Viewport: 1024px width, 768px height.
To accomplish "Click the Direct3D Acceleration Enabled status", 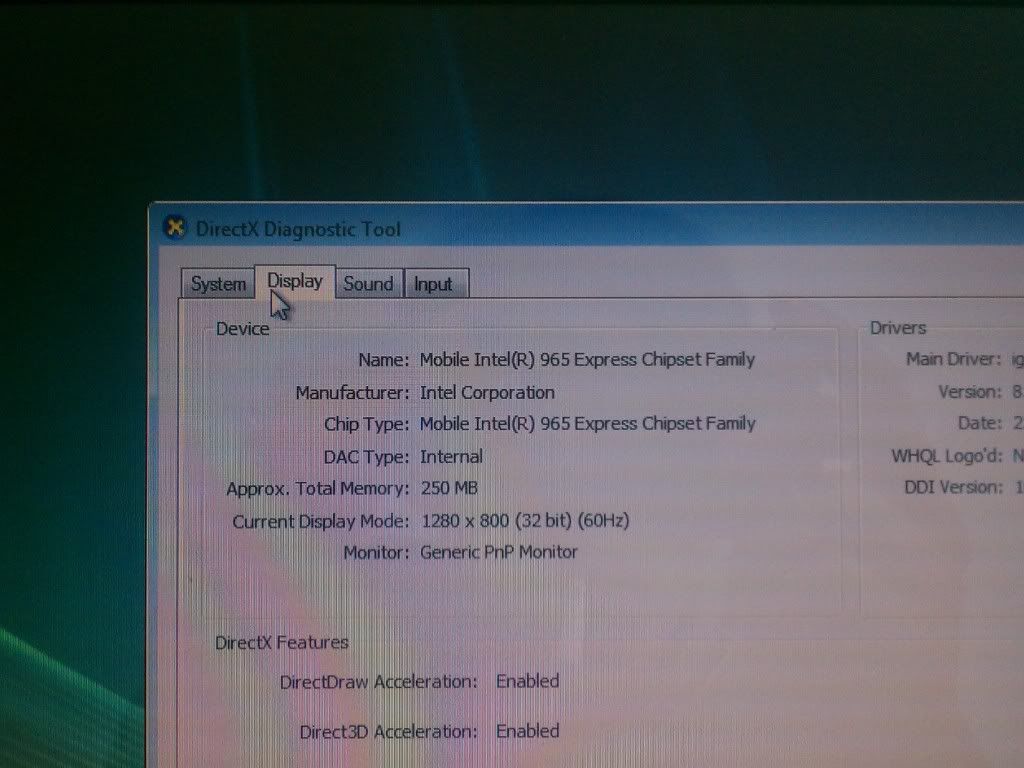I will coord(528,731).
